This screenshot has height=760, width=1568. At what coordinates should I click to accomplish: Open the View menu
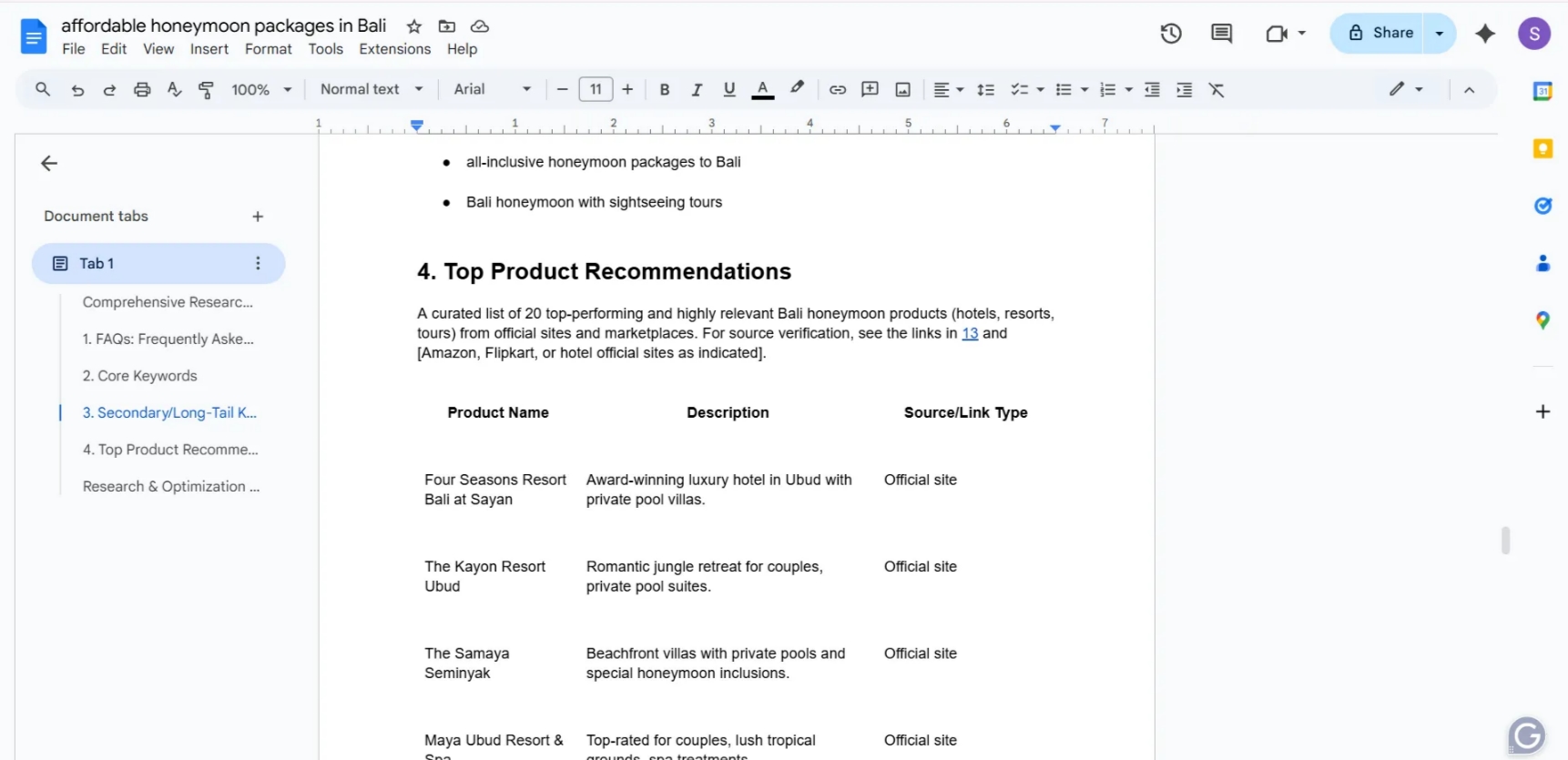coord(158,49)
